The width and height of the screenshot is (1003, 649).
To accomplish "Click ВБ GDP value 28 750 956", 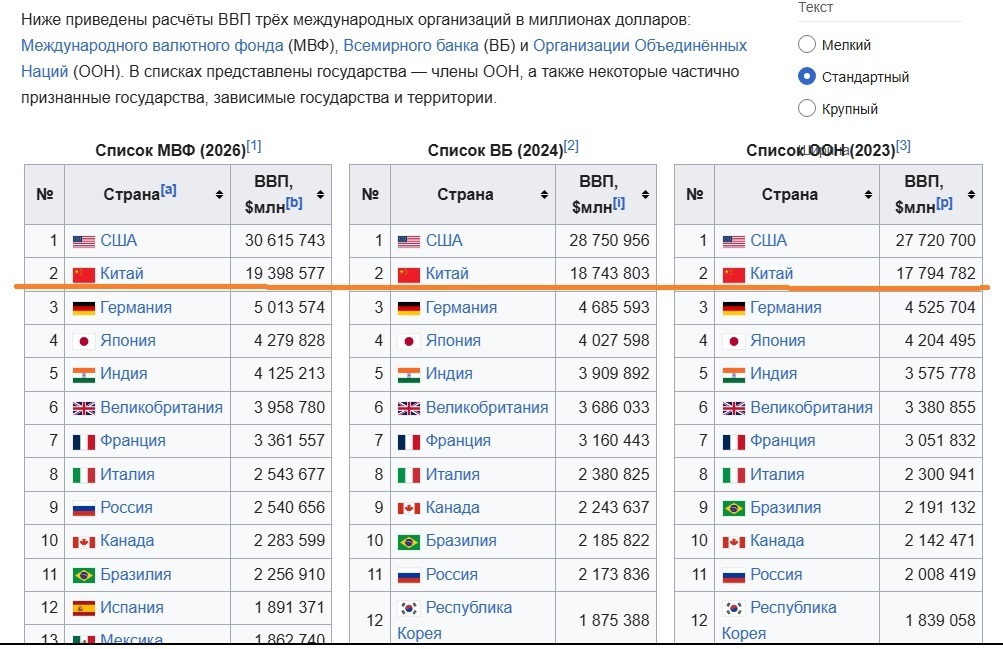I will pyautogui.click(x=609, y=240).
